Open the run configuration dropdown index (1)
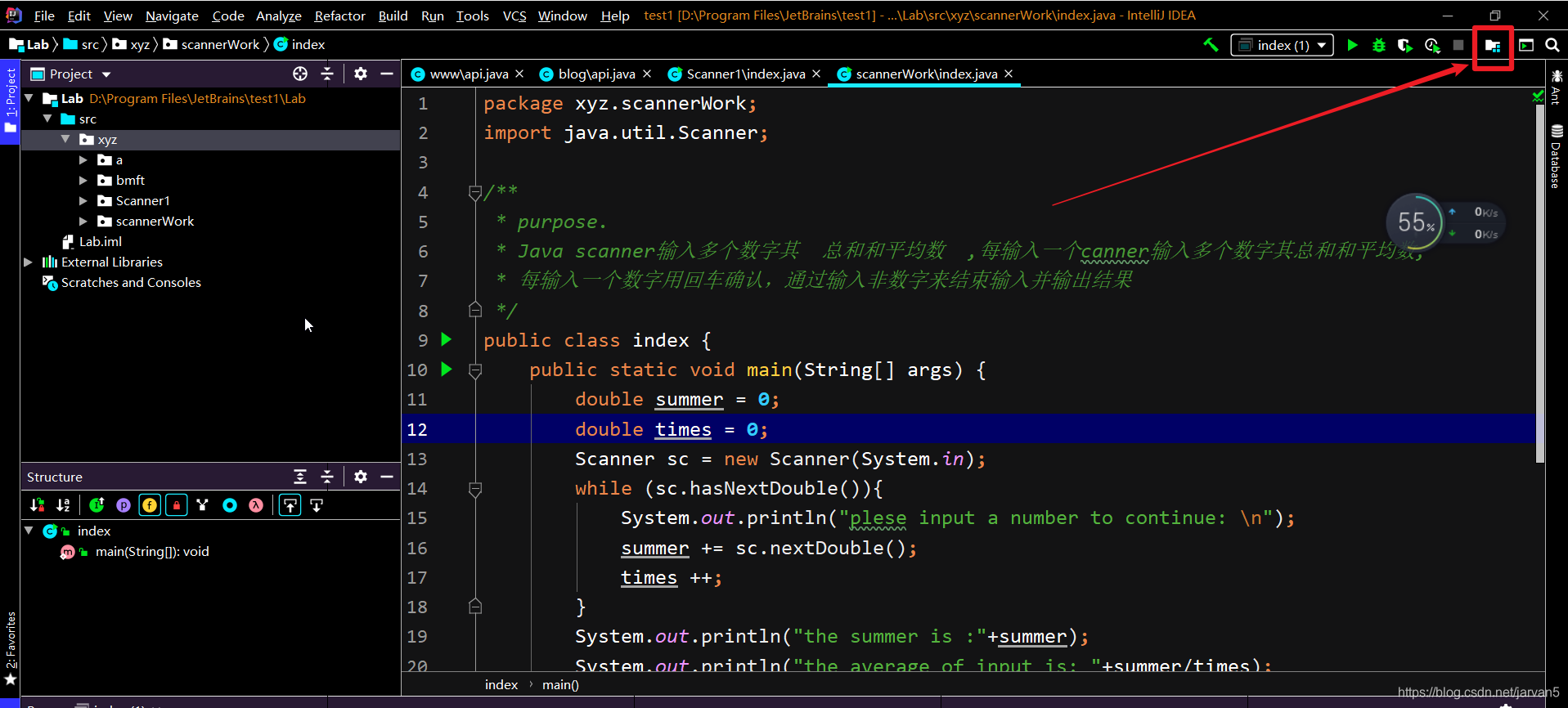1568x708 pixels. tap(1282, 45)
